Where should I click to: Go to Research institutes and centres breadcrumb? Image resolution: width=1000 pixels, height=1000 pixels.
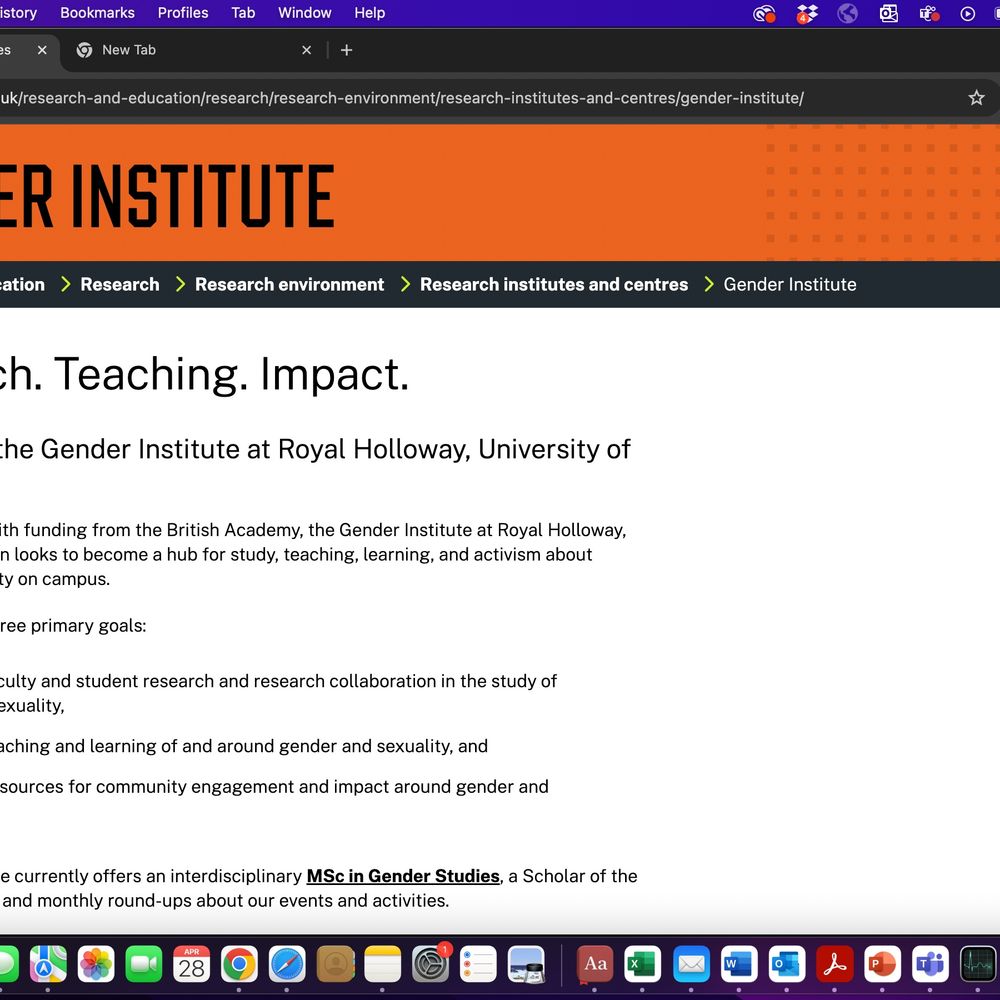pyautogui.click(x=554, y=284)
